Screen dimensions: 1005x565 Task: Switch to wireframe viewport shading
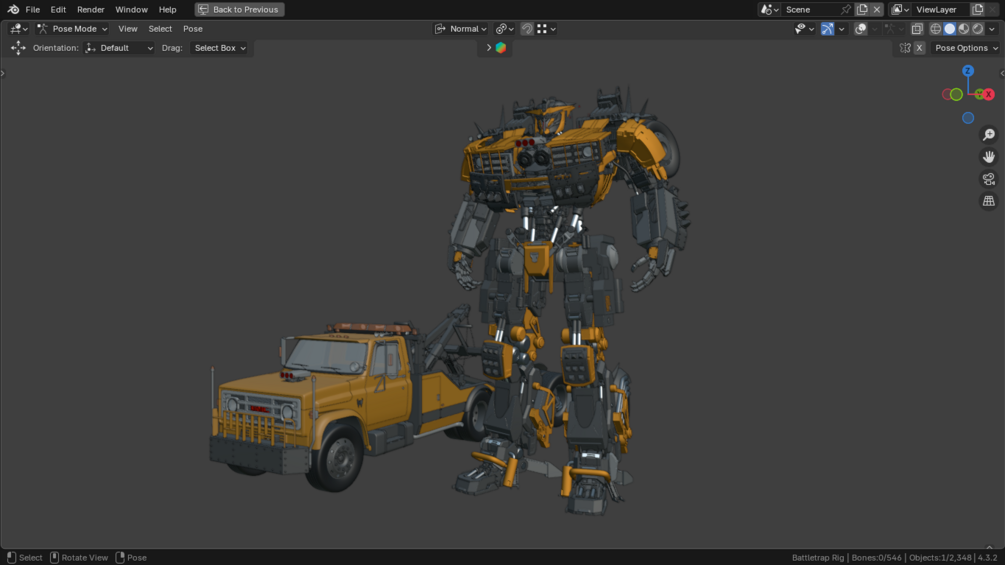pos(936,29)
